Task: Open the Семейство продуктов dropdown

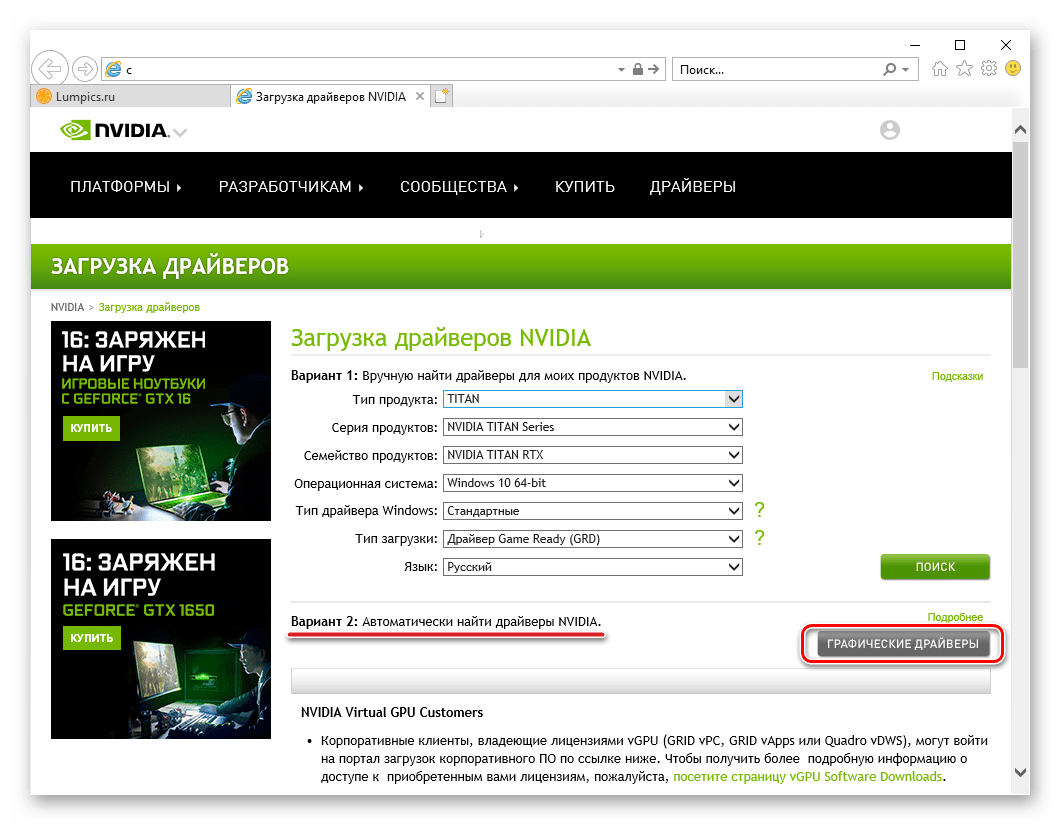Action: [593, 455]
